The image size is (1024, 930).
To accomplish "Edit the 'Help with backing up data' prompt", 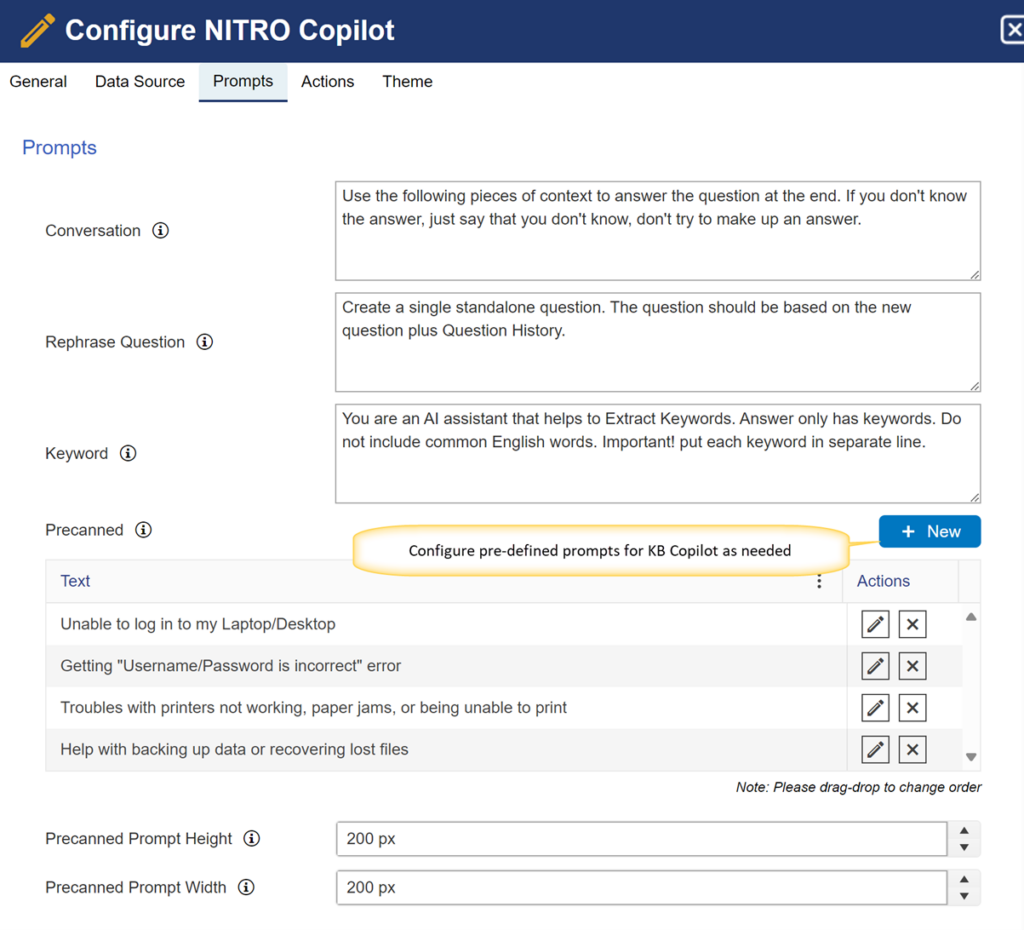I will coord(875,750).
